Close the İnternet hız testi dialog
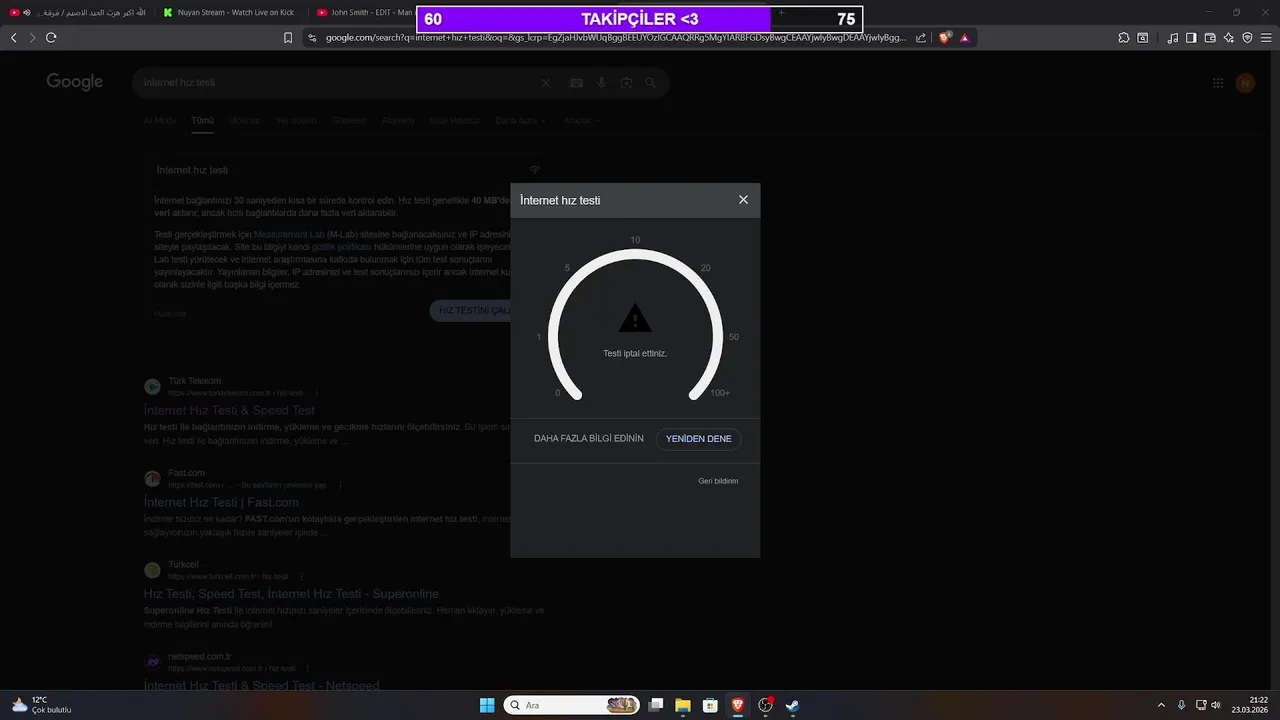This screenshot has width=1280, height=720. pyautogui.click(x=743, y=200)
